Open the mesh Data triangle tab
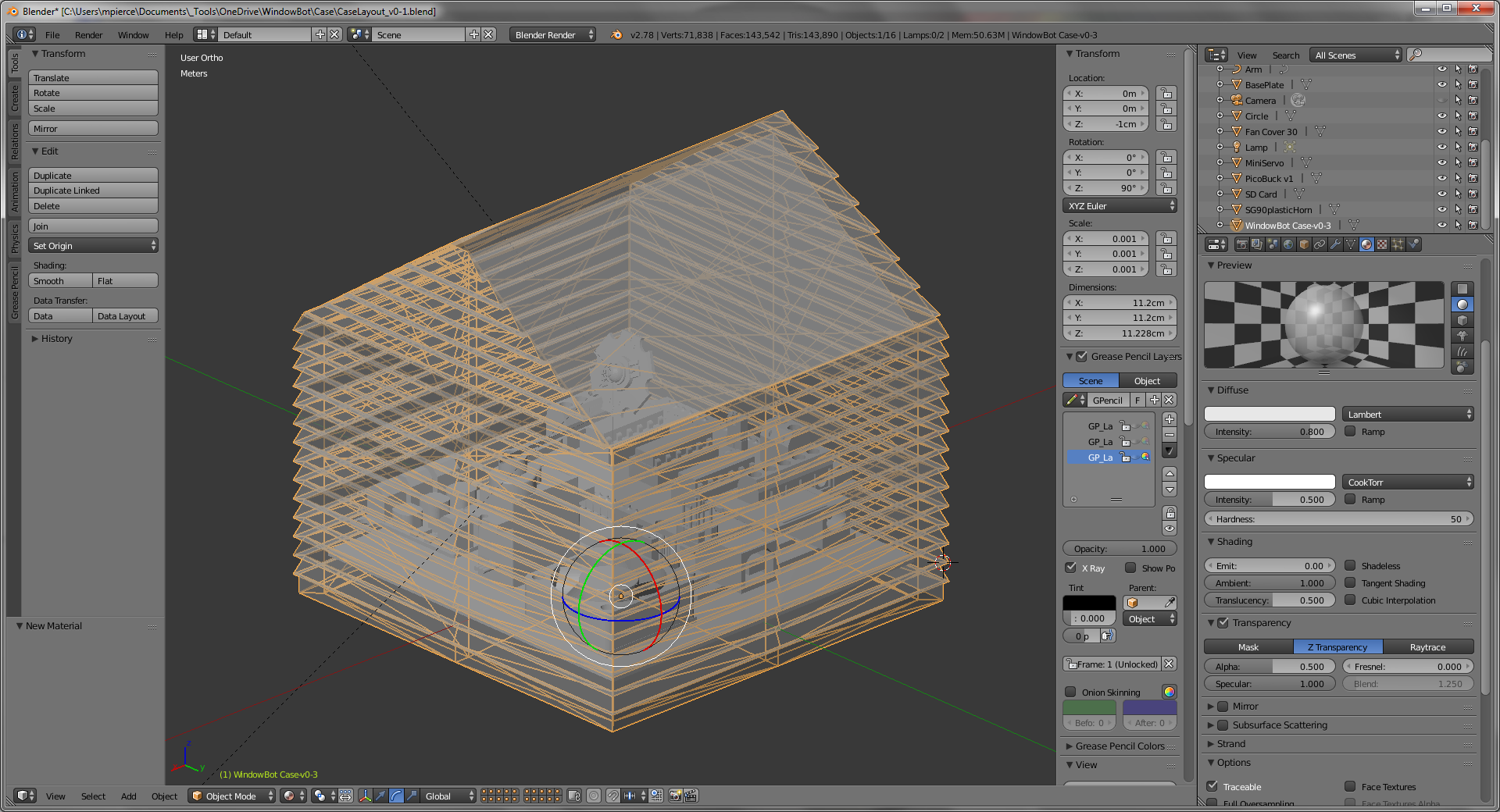1500x812 pixels. [x=1351, y=244]
